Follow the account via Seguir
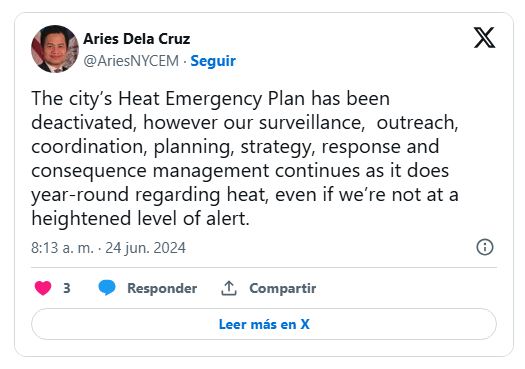525x369 pixels. (213, 61)
